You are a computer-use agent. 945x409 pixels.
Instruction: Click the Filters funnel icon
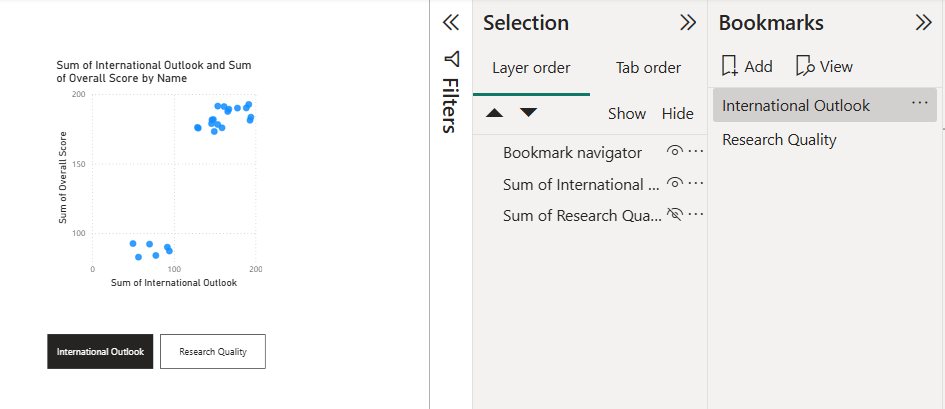451,59
